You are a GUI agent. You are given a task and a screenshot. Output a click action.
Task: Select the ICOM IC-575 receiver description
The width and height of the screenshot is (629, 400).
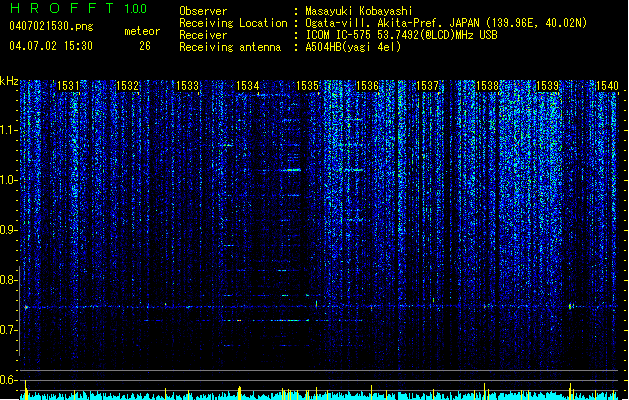(x=401, y=35)
